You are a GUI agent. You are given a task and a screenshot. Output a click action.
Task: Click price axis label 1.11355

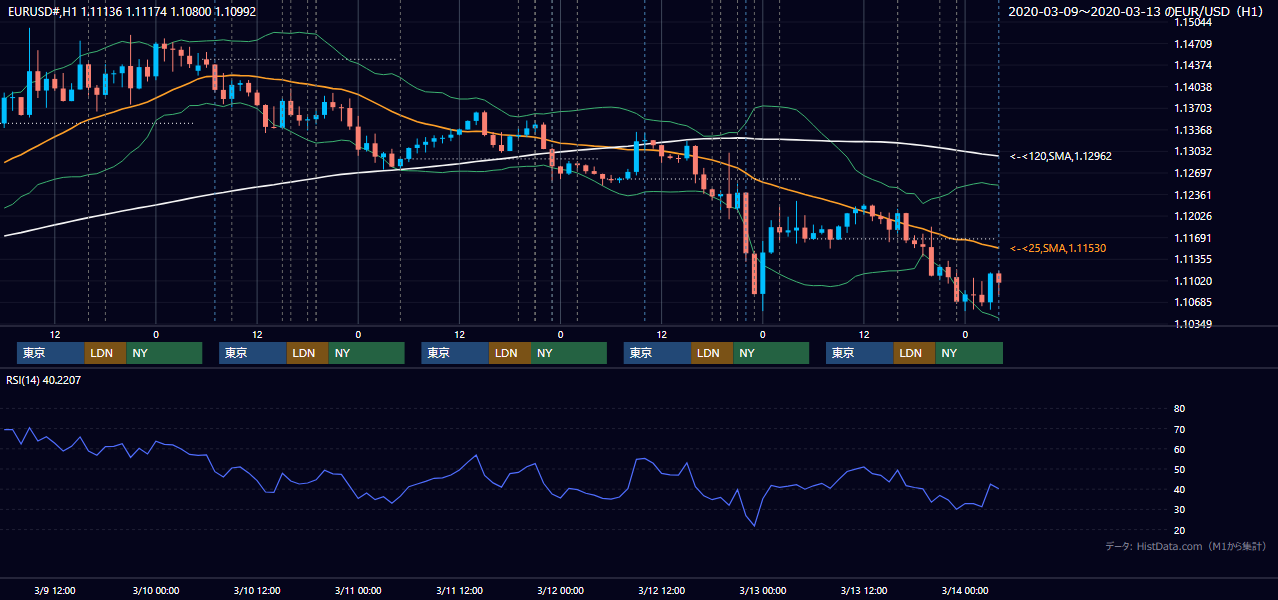coord(1193,259)
